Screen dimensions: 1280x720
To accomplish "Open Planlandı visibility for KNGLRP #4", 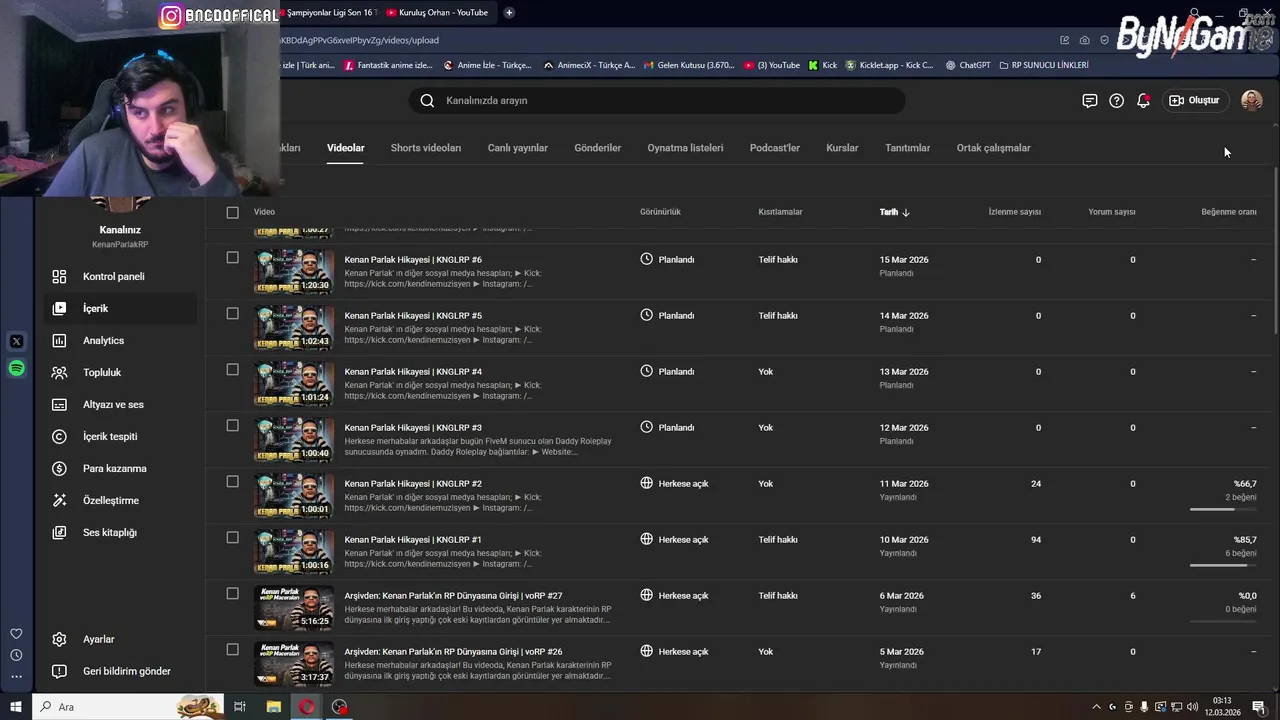I will [x=667, y=371].
